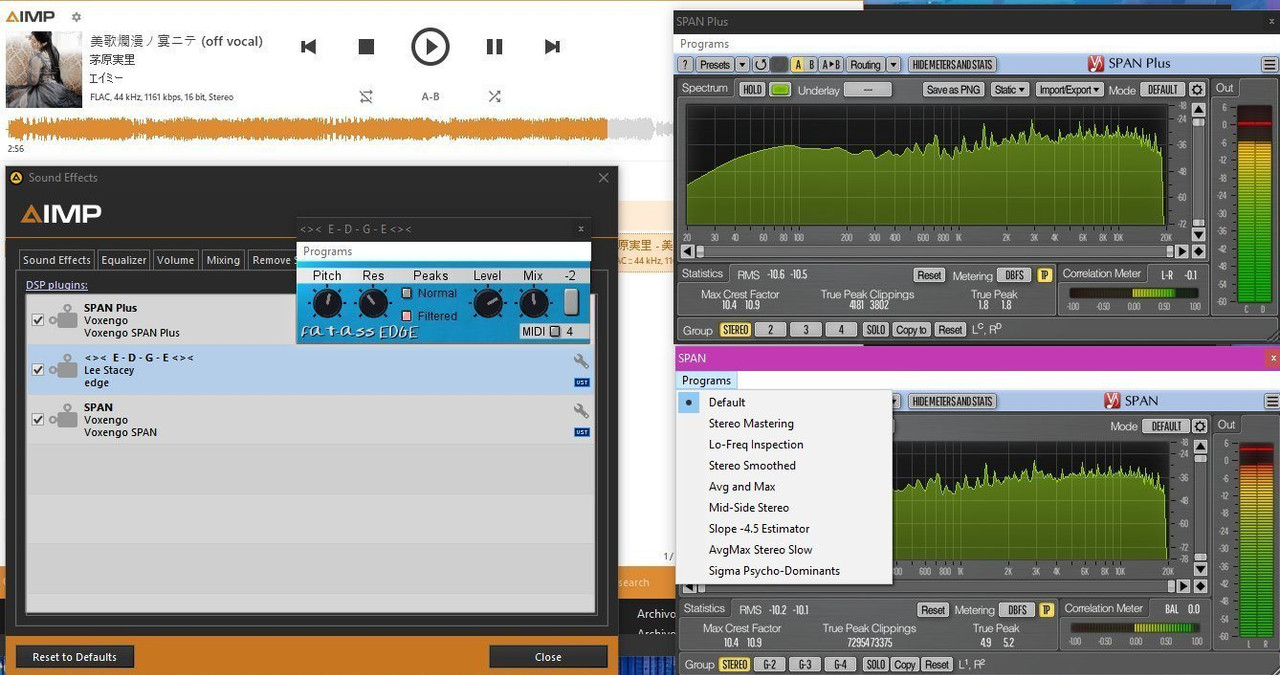The image size is (1280, 675).
Task: Select state A in SPAN Plus
Action: pyautogui.click(x=798, y=64)
